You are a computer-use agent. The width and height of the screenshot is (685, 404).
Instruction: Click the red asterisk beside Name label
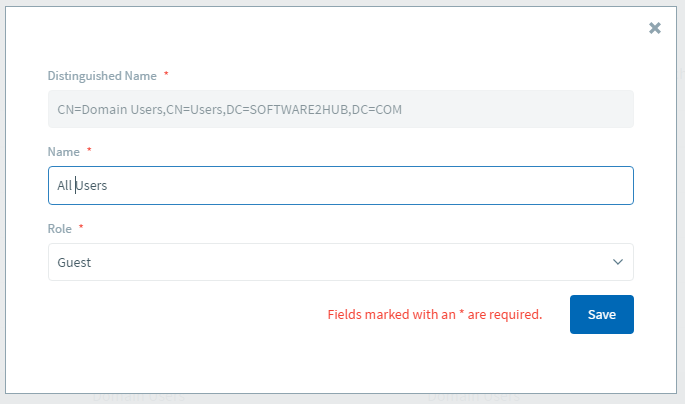click(89, 150)
